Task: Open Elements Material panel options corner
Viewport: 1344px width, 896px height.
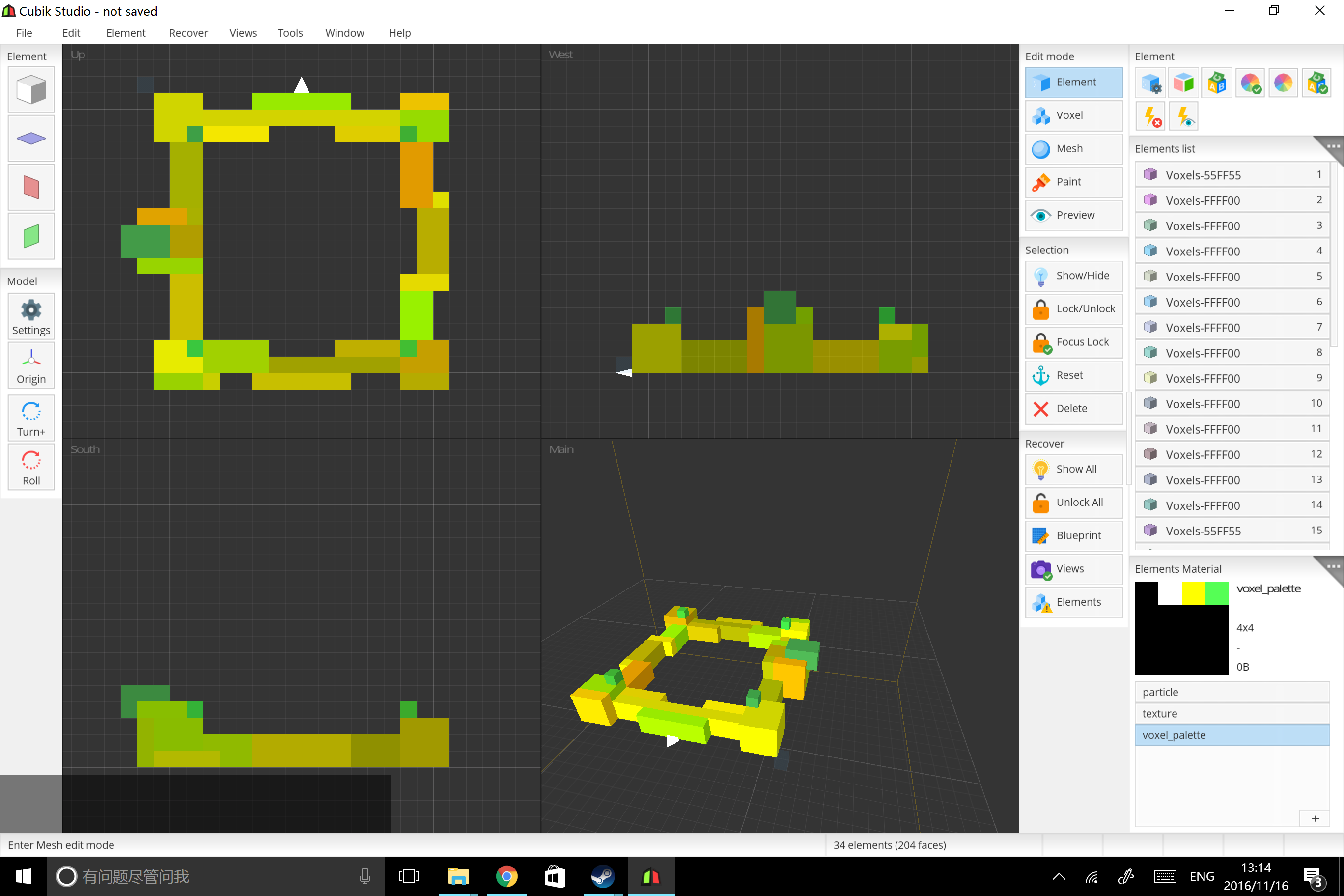Action: tap(1333, 566)
